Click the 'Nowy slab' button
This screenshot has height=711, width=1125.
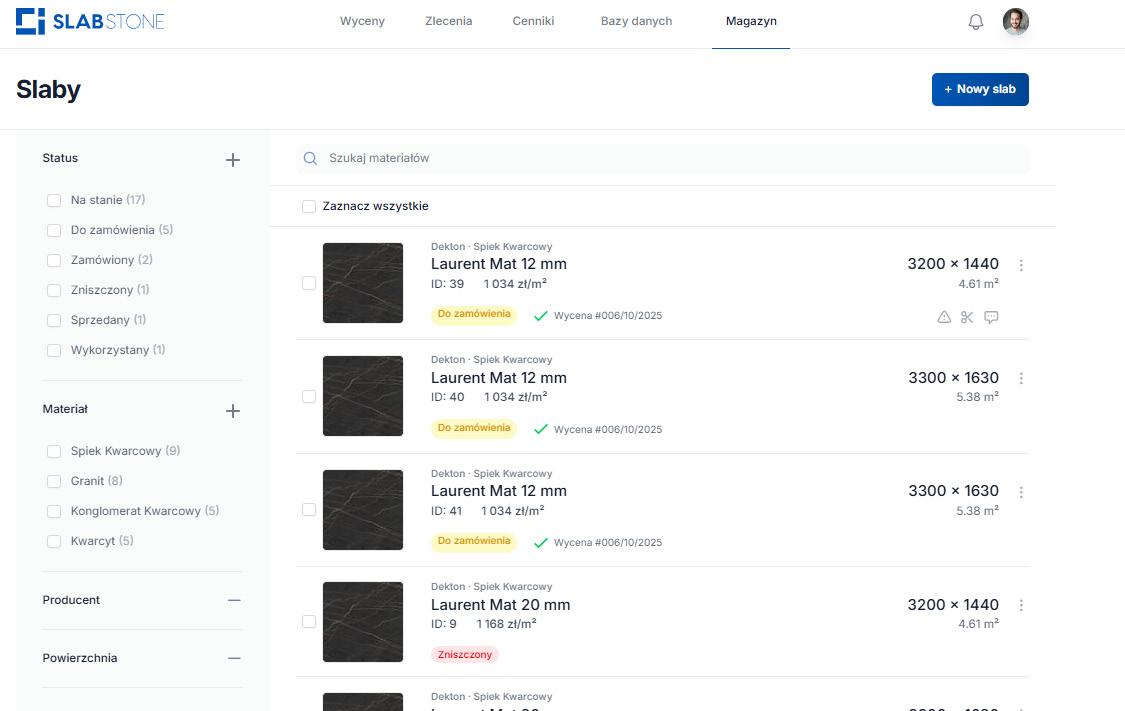point(980,89)
